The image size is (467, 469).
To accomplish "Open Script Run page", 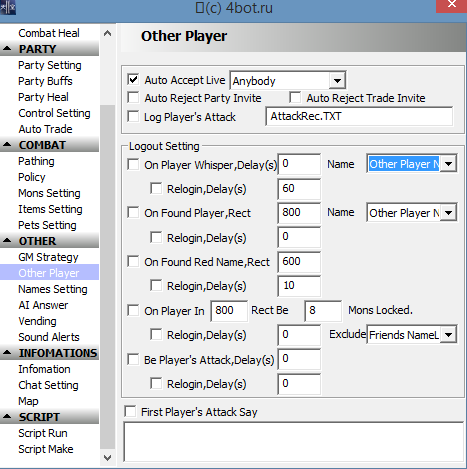I will click(43, 433).
